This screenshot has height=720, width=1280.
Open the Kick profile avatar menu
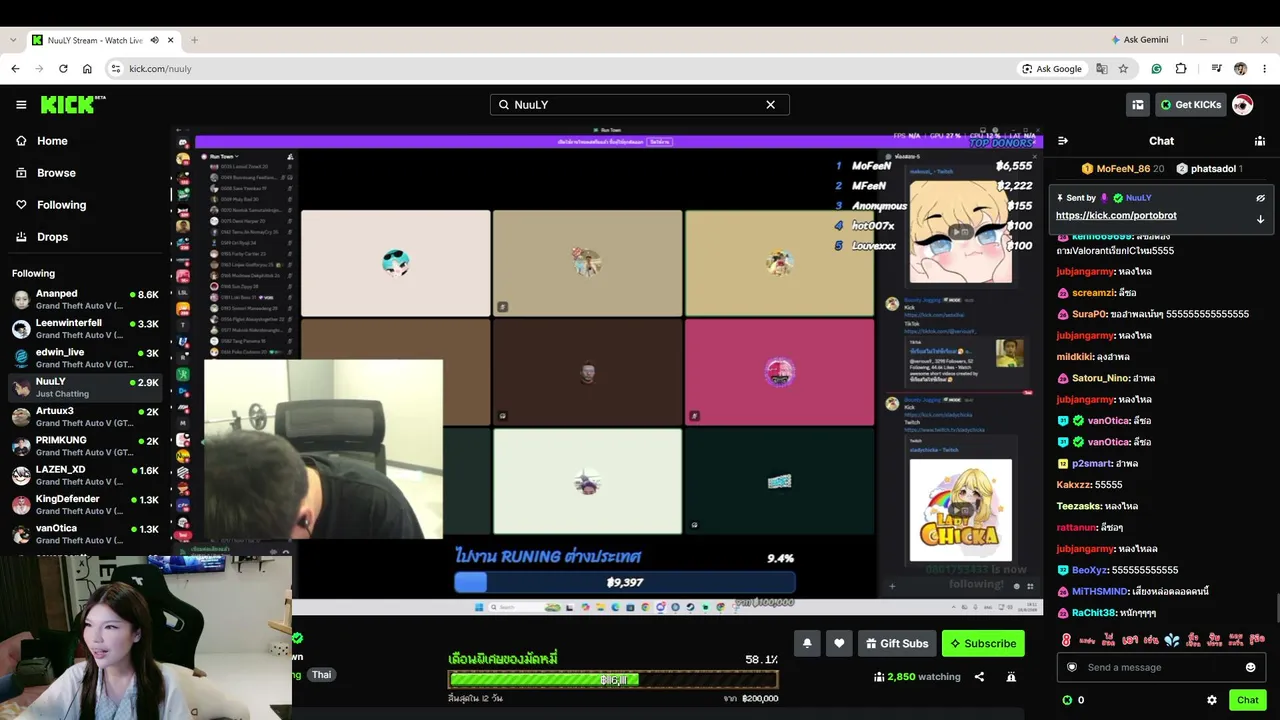pyautogui.click(x=1242, y=105)
